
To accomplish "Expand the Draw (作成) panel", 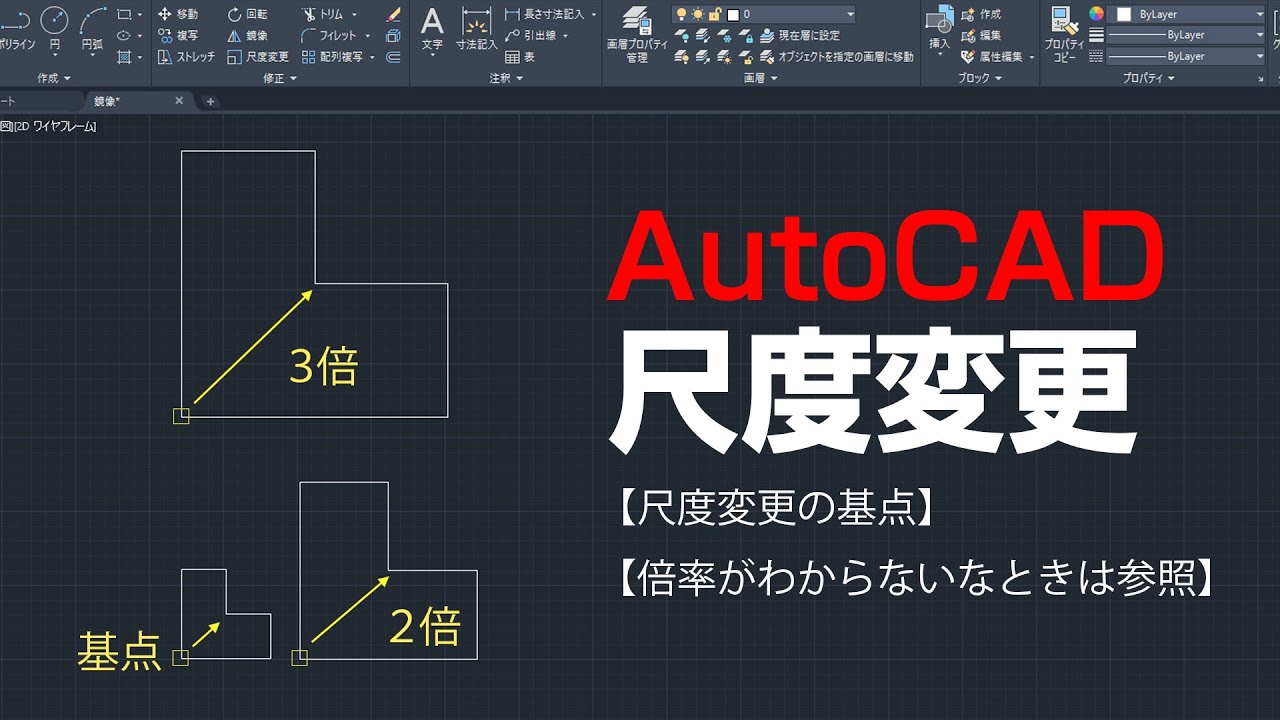I will (x=54, y=78).
